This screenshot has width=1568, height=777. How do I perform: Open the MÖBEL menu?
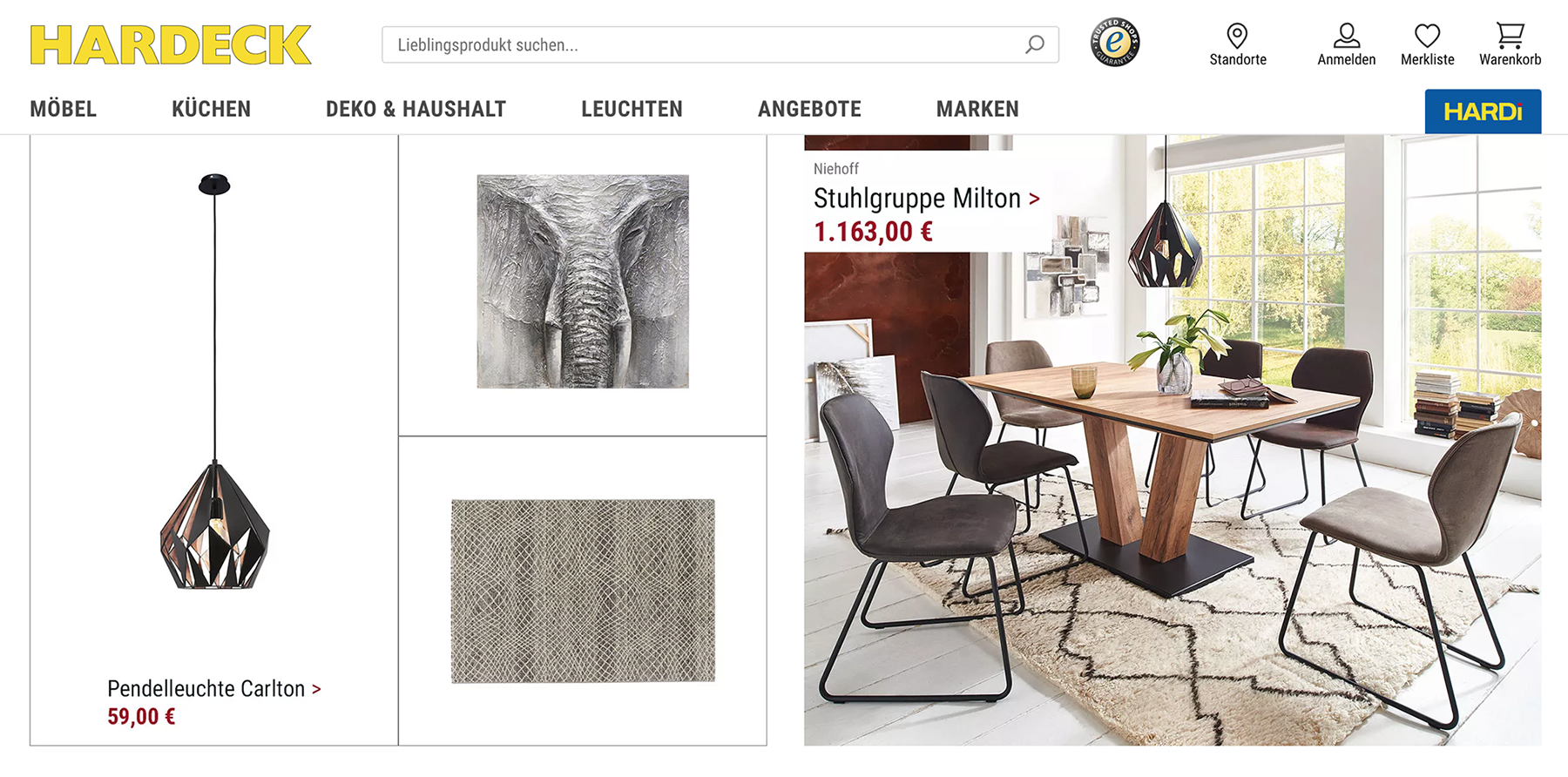point(64,109)
